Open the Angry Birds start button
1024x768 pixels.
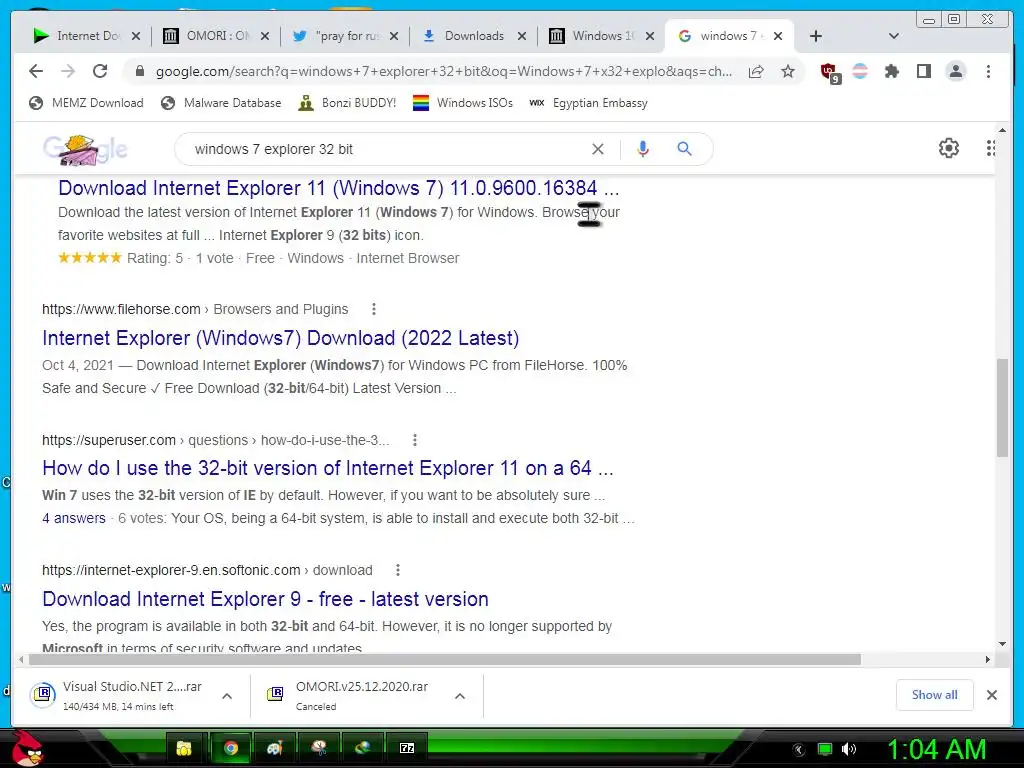coord(27,747)
